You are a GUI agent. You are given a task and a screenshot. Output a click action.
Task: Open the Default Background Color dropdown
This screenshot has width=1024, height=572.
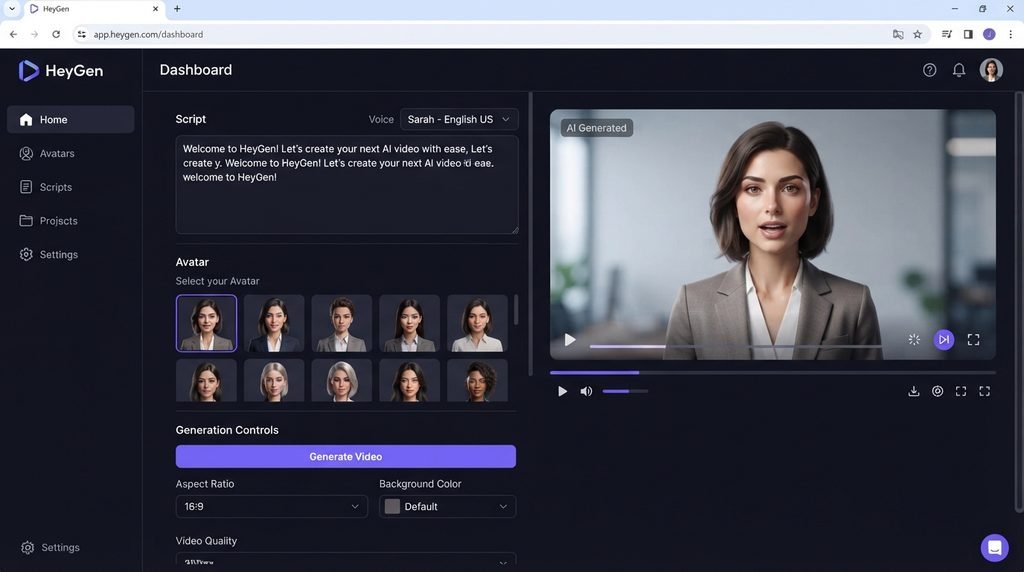pyautogui.click(x=447, y=506)
